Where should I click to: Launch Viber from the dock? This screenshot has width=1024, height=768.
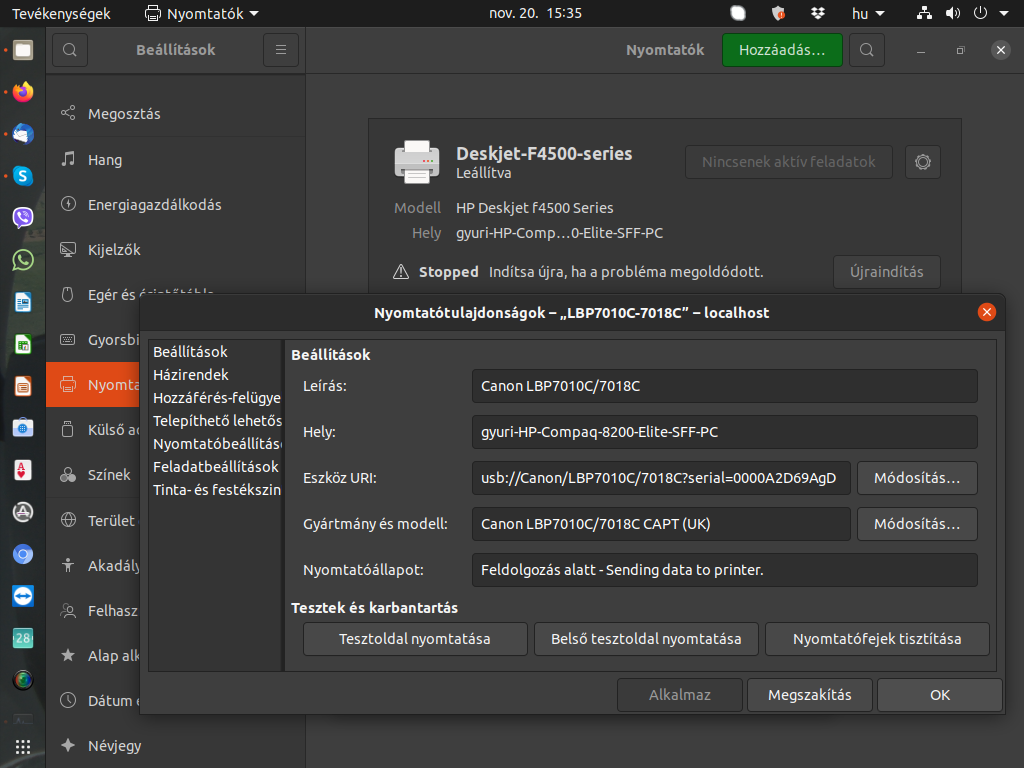coord(23,217)
